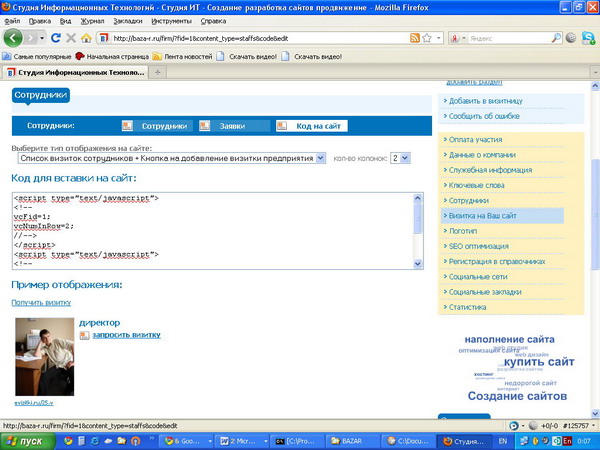Reload the page with the blue refresh icon
Screen dimensions: 600x450
point(56,38)
